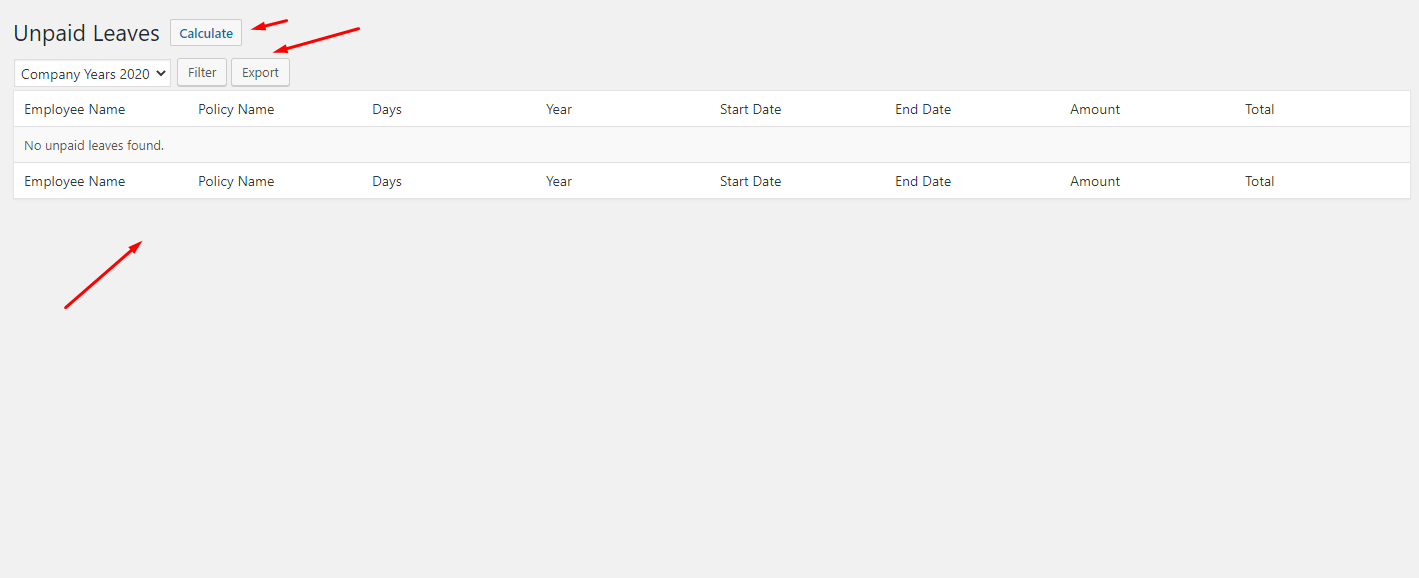Sort the table by Employee Name
The height and width of the screenshot is (578, 1419).
point(74,109)
